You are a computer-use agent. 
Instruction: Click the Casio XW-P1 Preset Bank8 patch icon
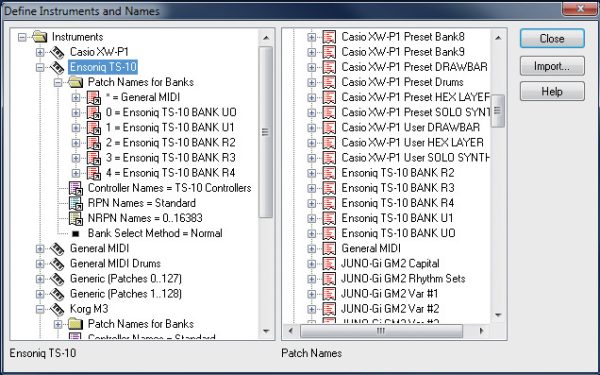[x=329, y=37]
